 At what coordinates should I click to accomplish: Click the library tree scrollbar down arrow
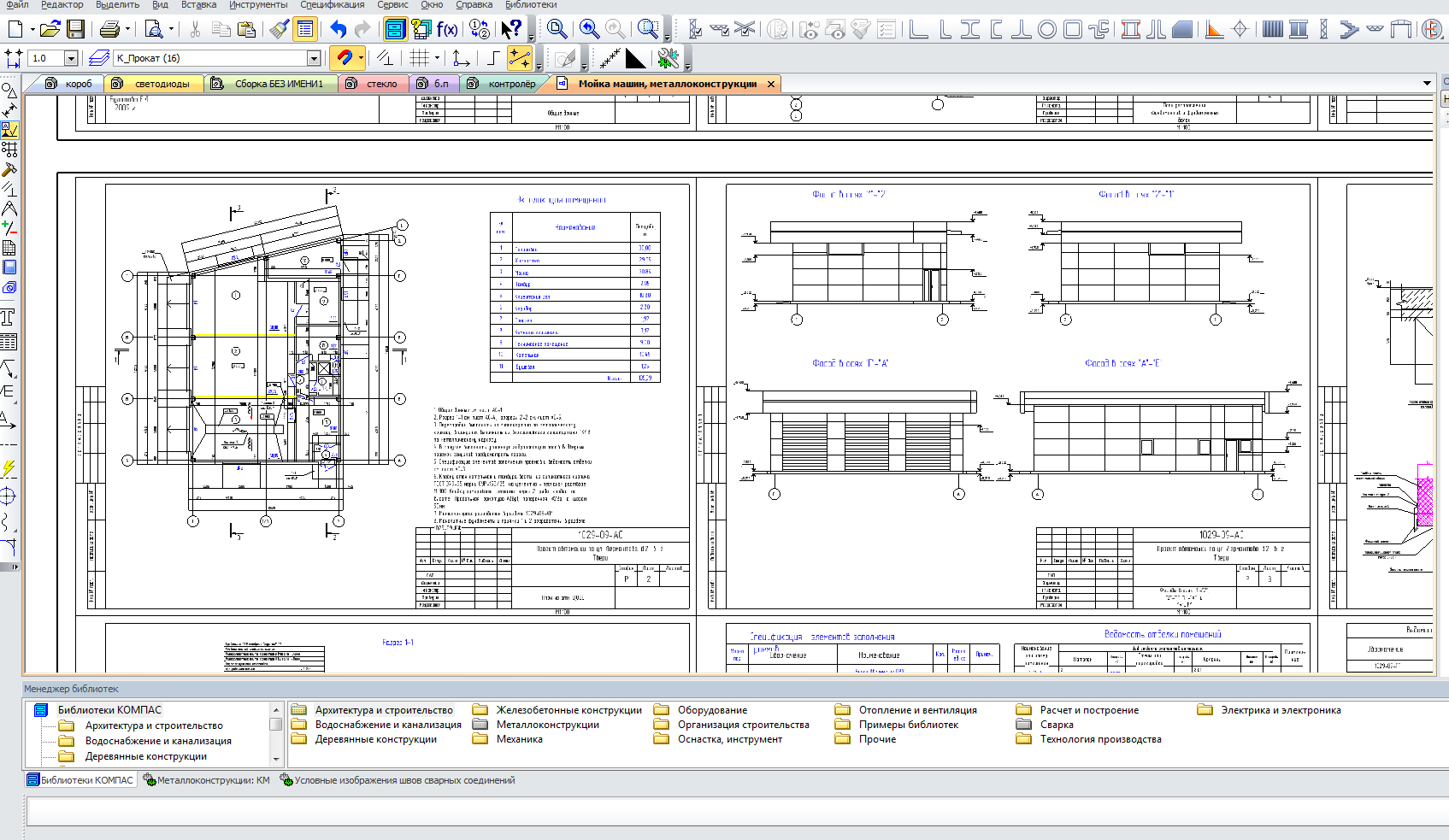(x=276, y=759)
